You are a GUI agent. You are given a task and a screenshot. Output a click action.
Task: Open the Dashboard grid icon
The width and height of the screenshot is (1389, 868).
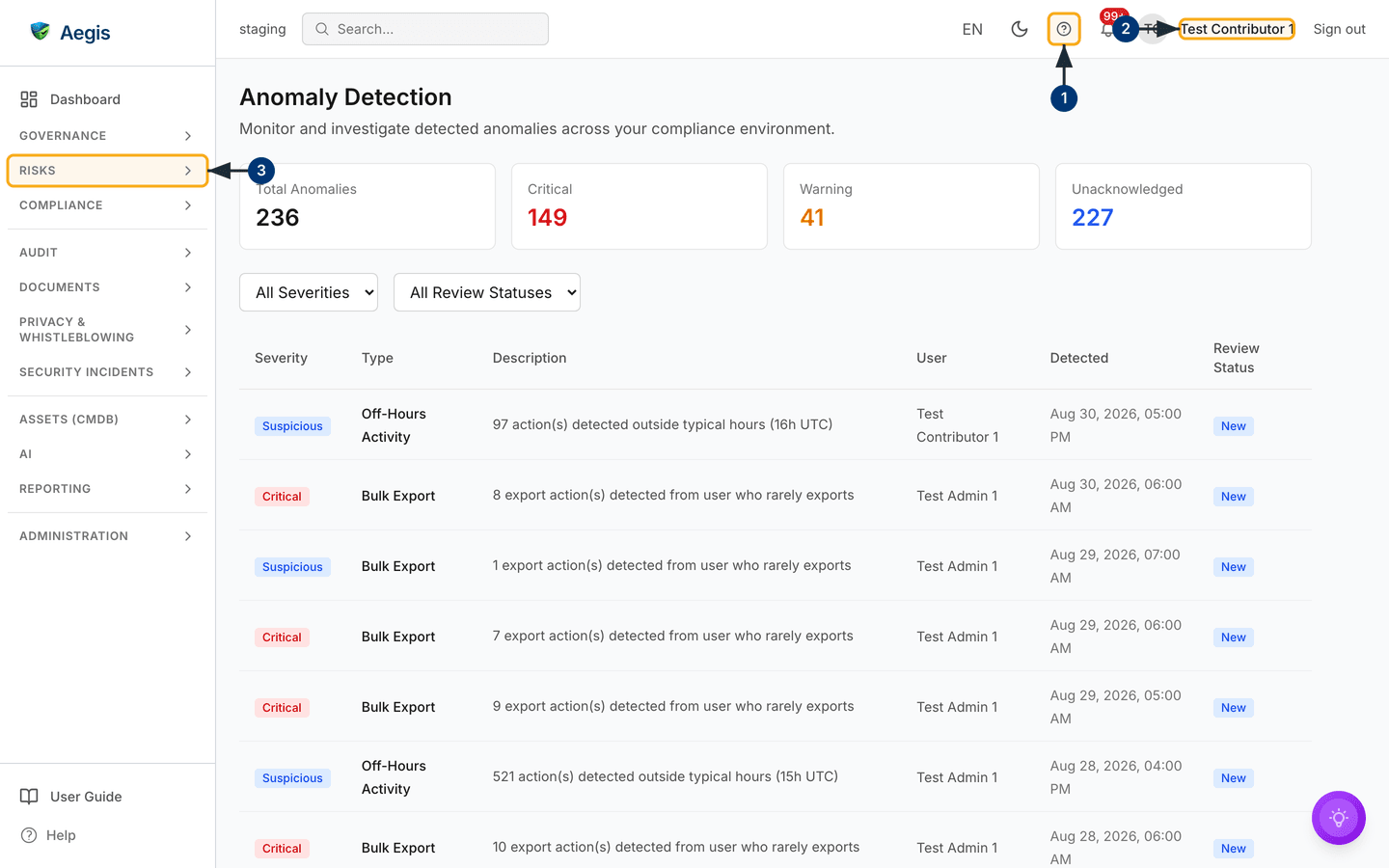pos(29,99)
